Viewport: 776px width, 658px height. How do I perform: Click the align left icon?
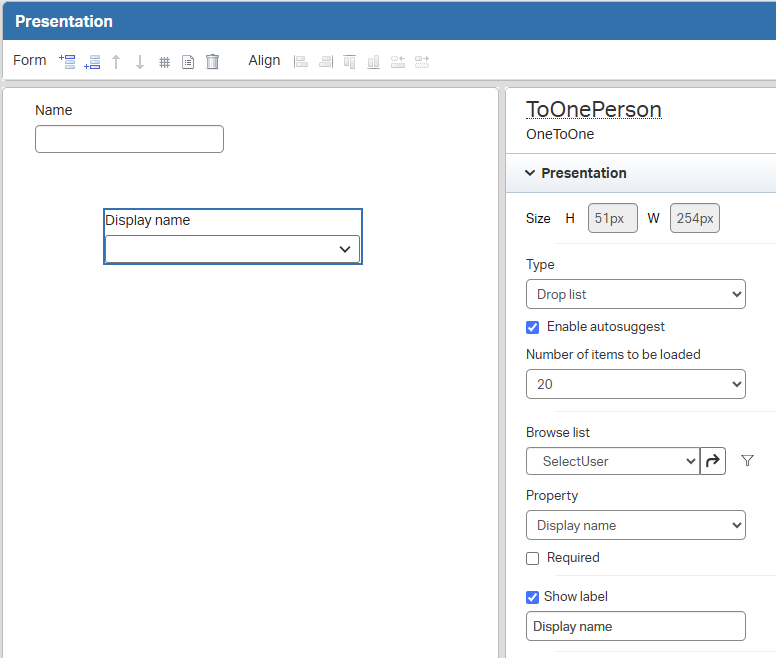[301, 62]
